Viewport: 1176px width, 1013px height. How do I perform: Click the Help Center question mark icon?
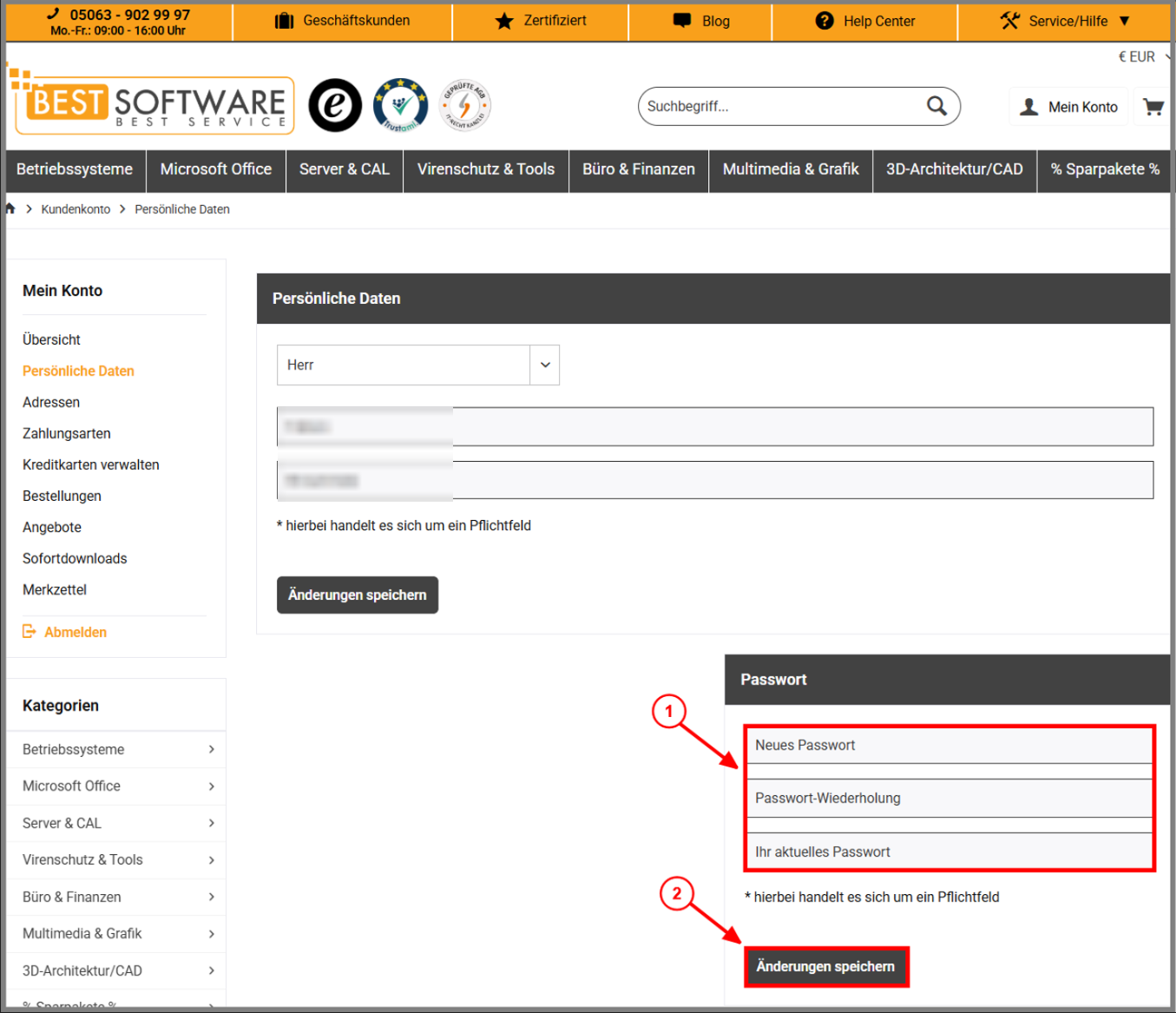click(x=825, y=21)
